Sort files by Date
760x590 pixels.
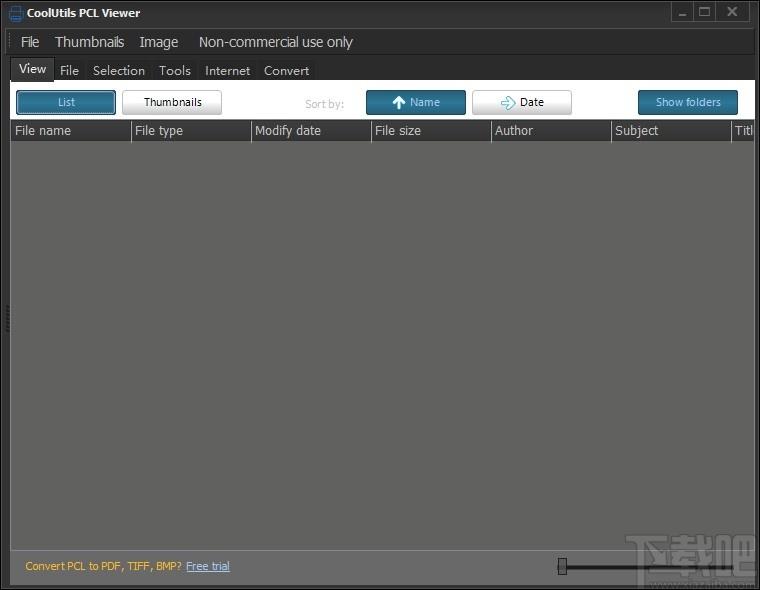pos(521,102)
